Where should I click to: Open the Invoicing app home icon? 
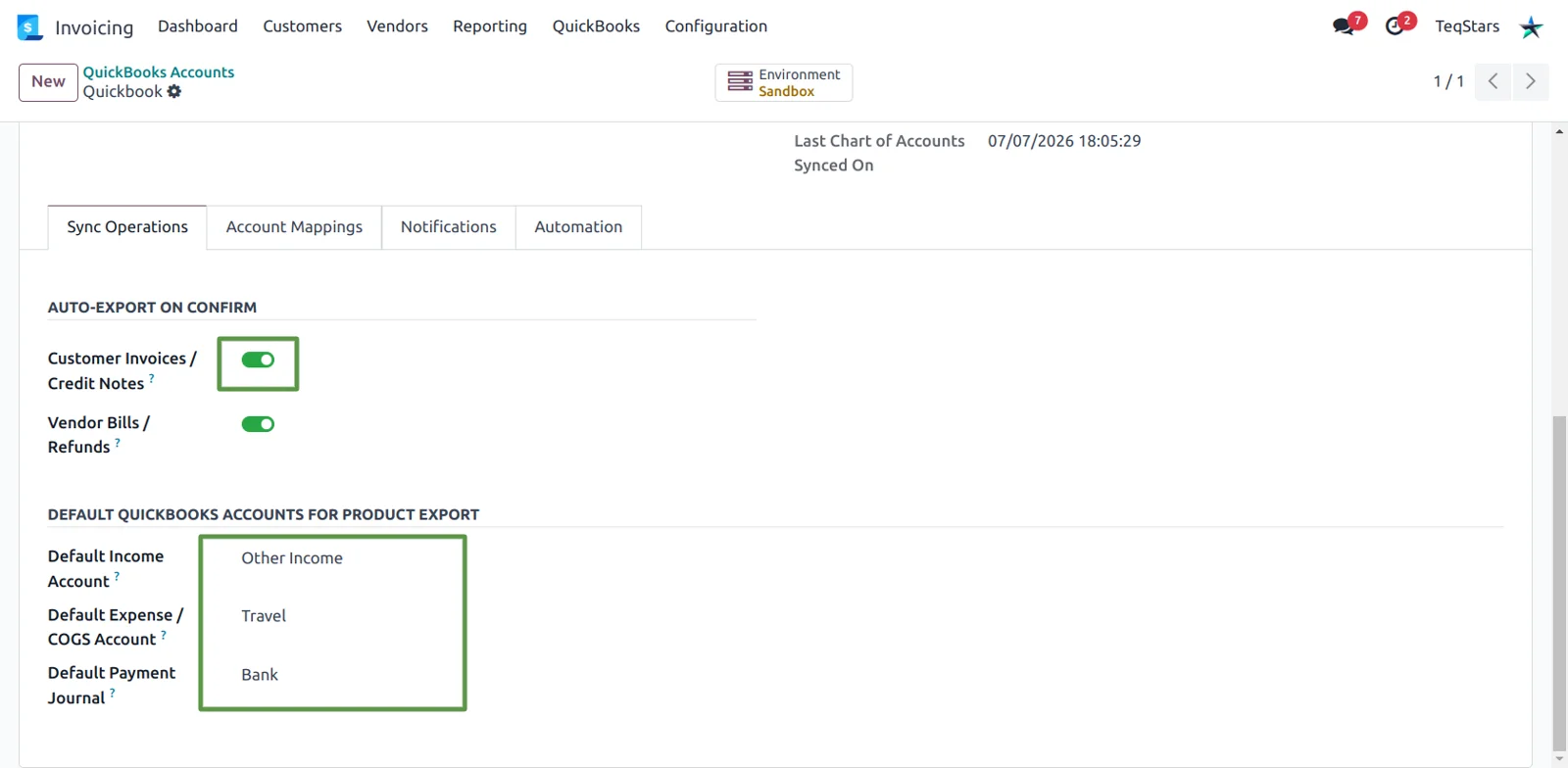coord(29,27)
